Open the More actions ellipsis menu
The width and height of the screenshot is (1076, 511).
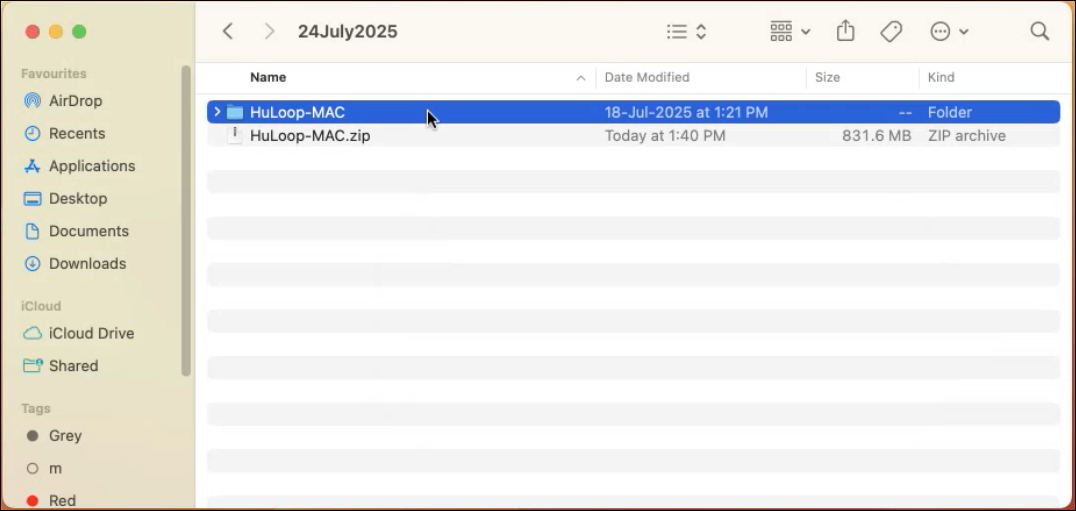(949, 32)
